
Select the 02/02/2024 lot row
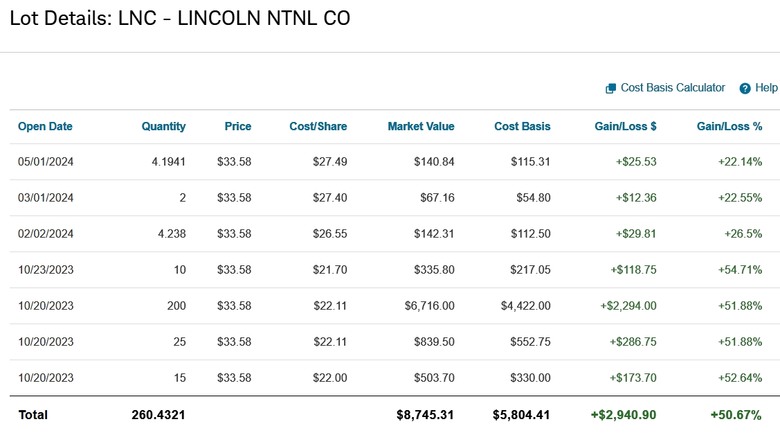(394, 234)
